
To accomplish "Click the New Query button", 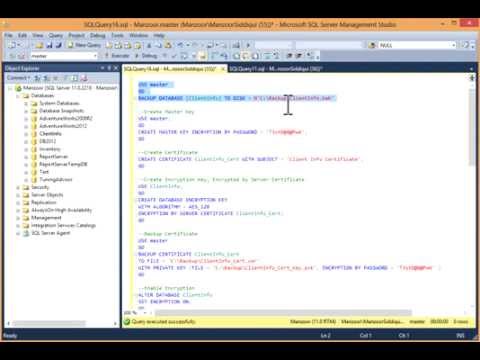I will pyautogui.click(x=84, y=45).
